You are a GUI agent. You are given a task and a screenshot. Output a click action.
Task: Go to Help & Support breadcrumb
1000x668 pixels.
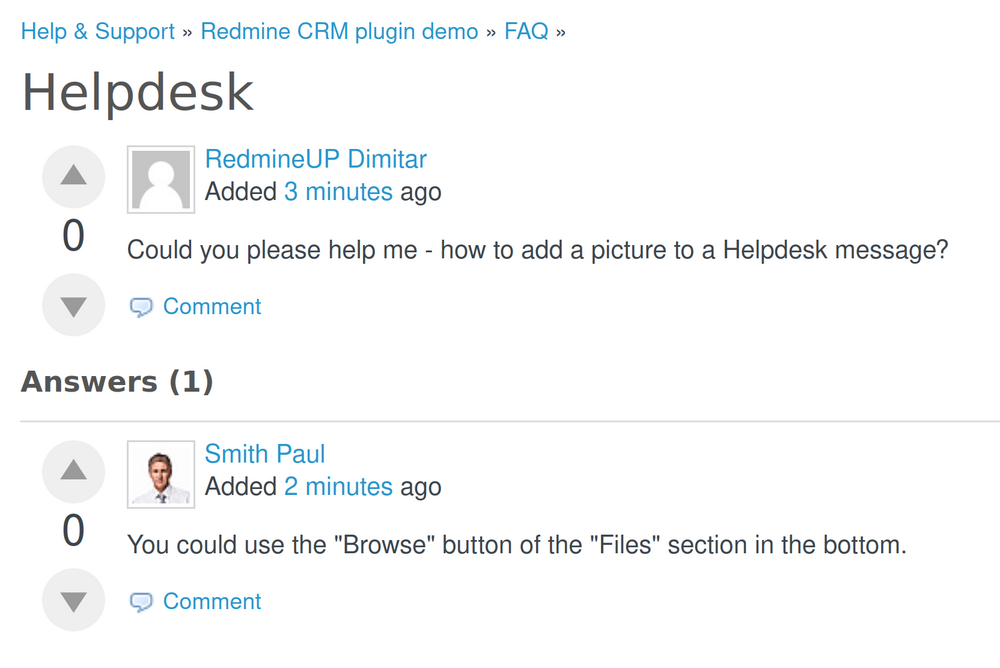(97, 32)
